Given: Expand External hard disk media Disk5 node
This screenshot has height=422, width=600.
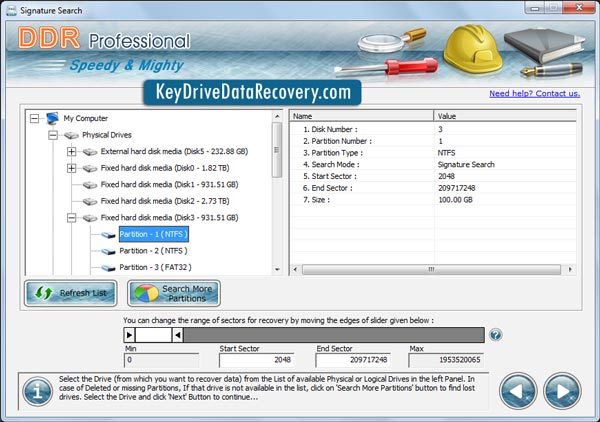Looking at the screenshot, I should tap(72, 152).
